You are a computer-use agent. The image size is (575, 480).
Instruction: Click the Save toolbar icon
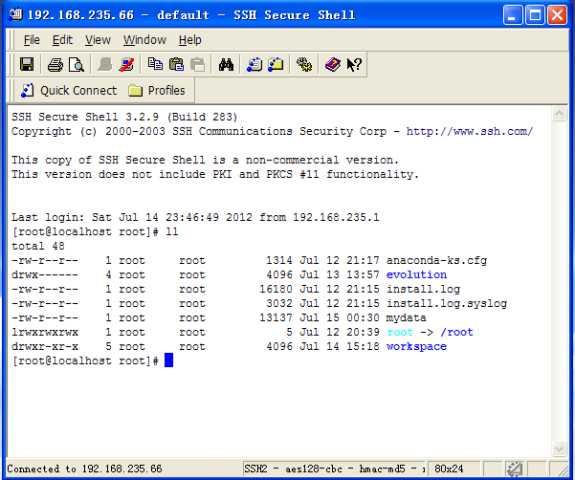pos(26,65)
